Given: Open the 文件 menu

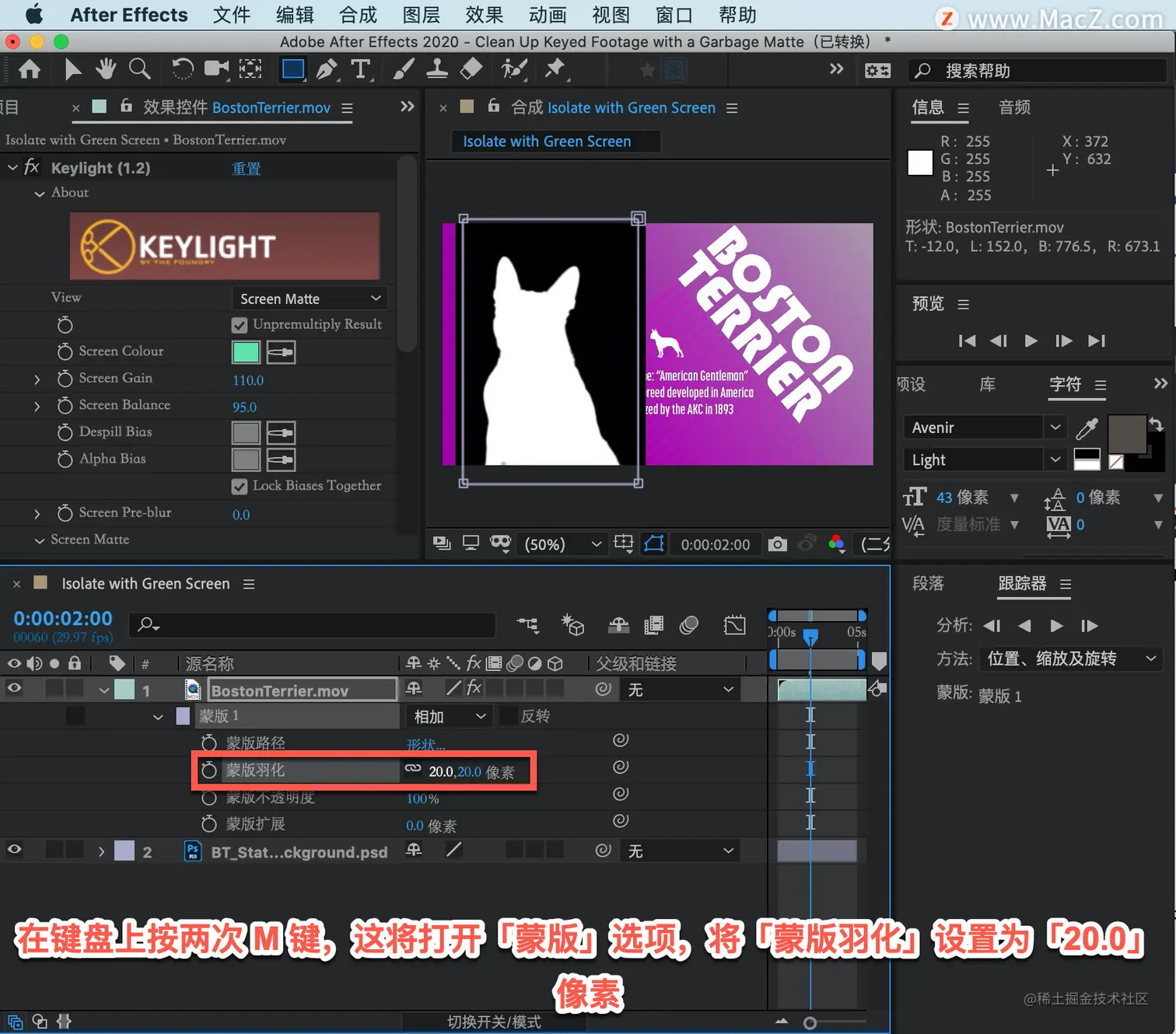Looking at the screenshot, I should (232, 15).
